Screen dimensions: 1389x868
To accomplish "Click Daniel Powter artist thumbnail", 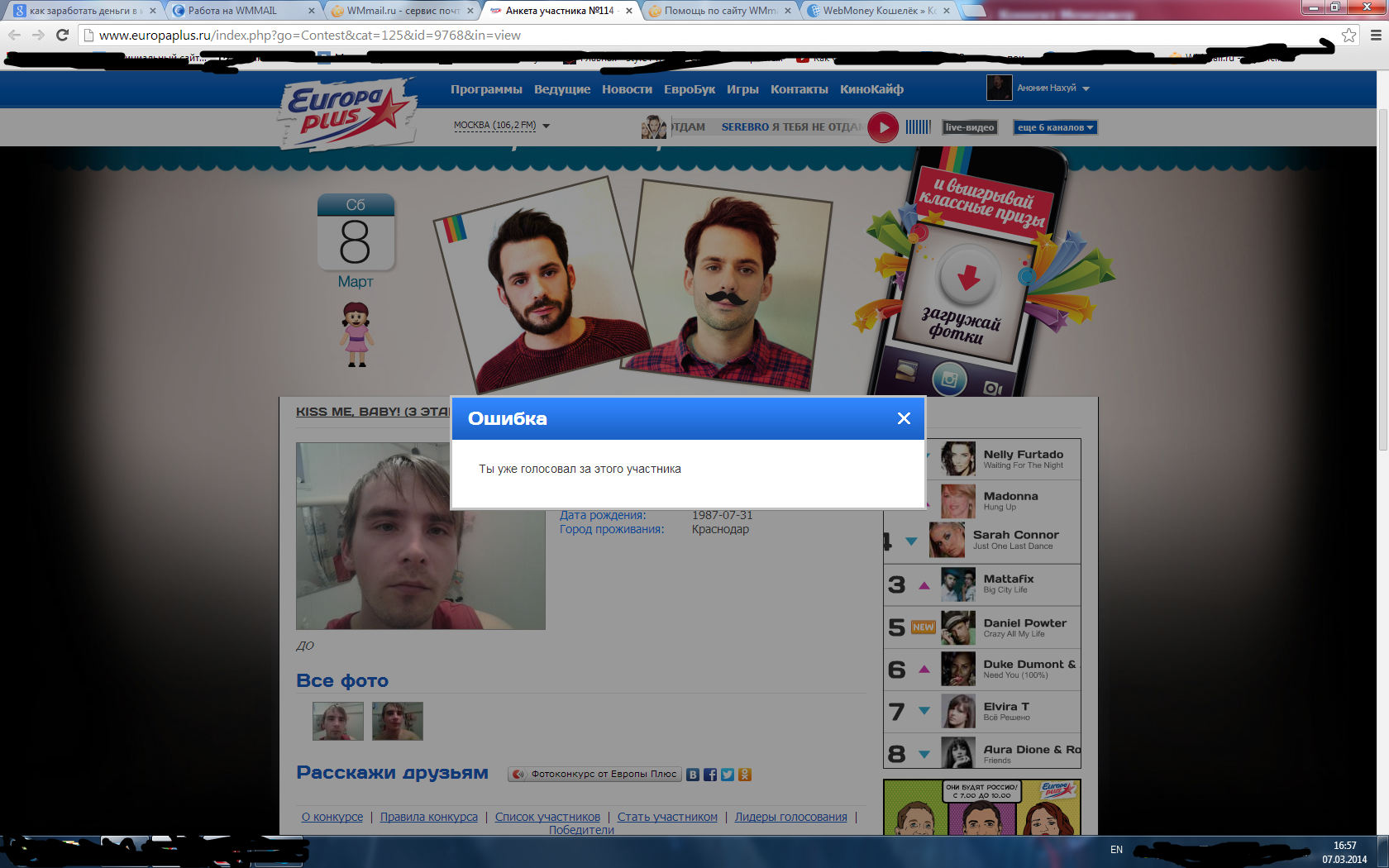I will (958, 627).
